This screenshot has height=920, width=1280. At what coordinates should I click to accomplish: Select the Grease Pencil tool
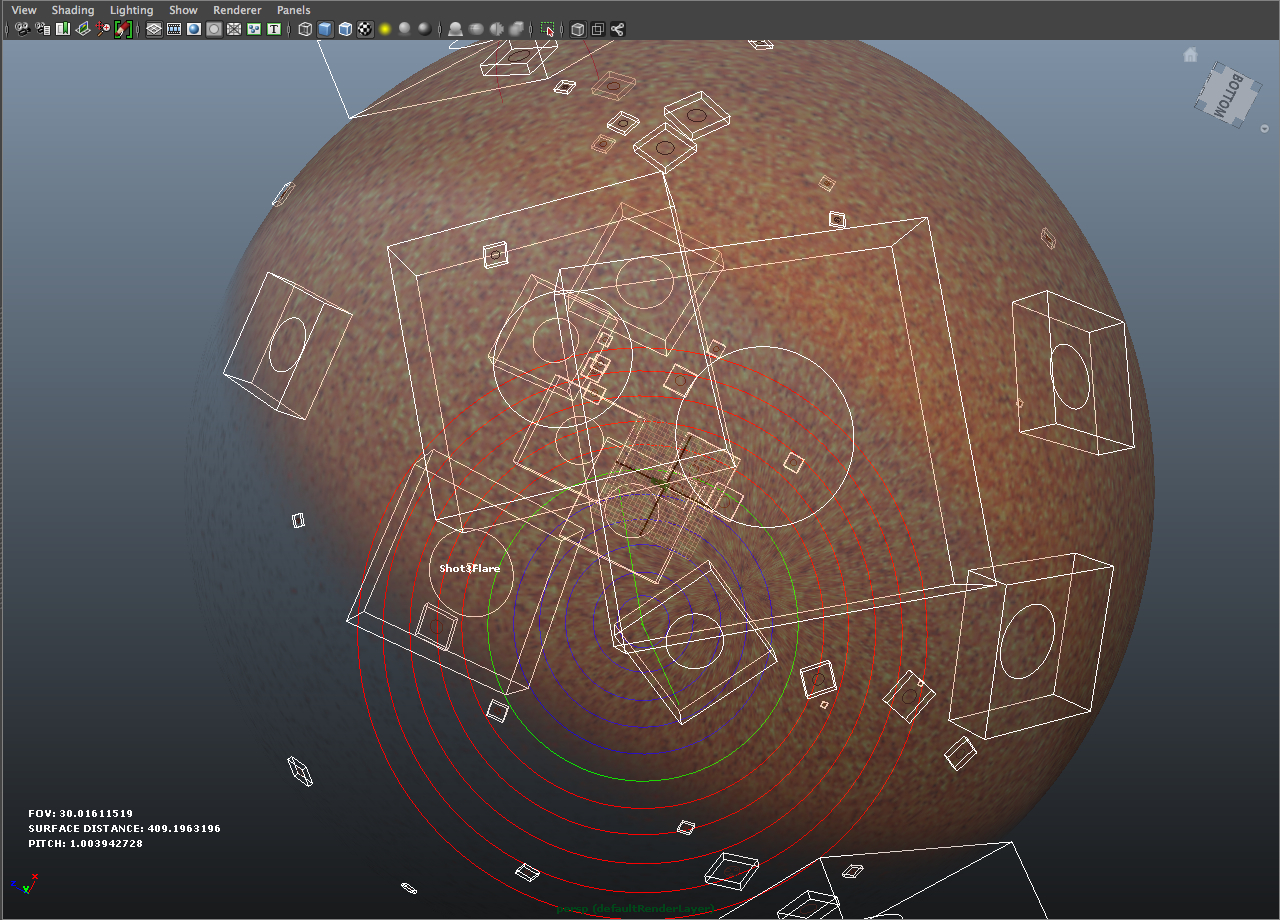(x=123, y=29)
